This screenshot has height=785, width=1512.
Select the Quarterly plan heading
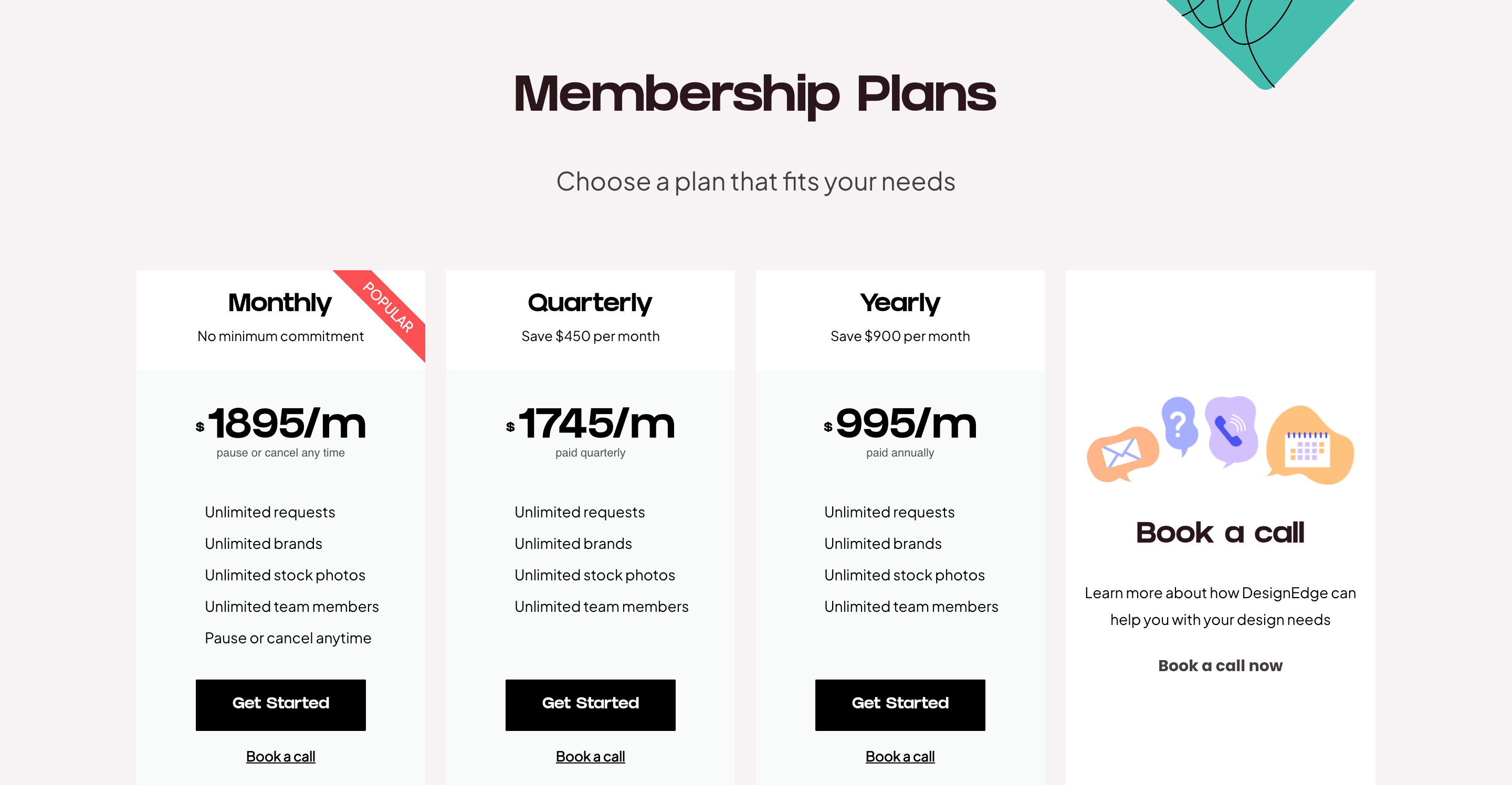[x=590, y=303]
